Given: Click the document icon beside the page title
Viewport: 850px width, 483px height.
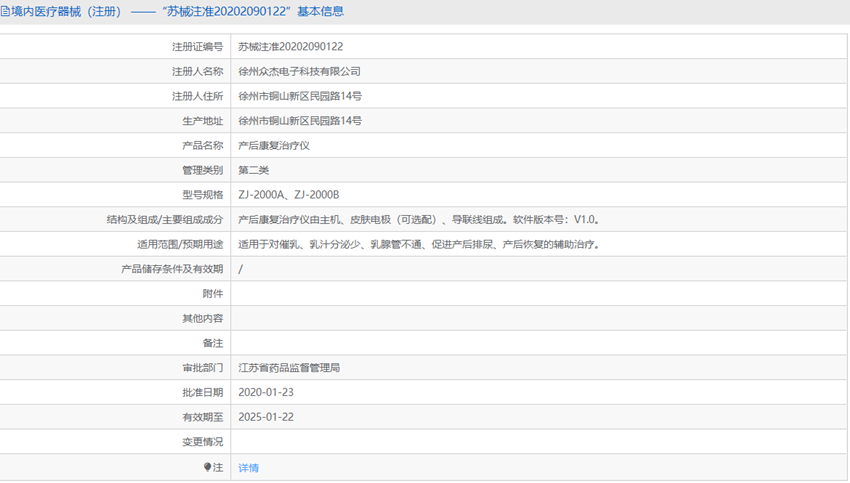Looking at the screenshot, I should (5, 11).
